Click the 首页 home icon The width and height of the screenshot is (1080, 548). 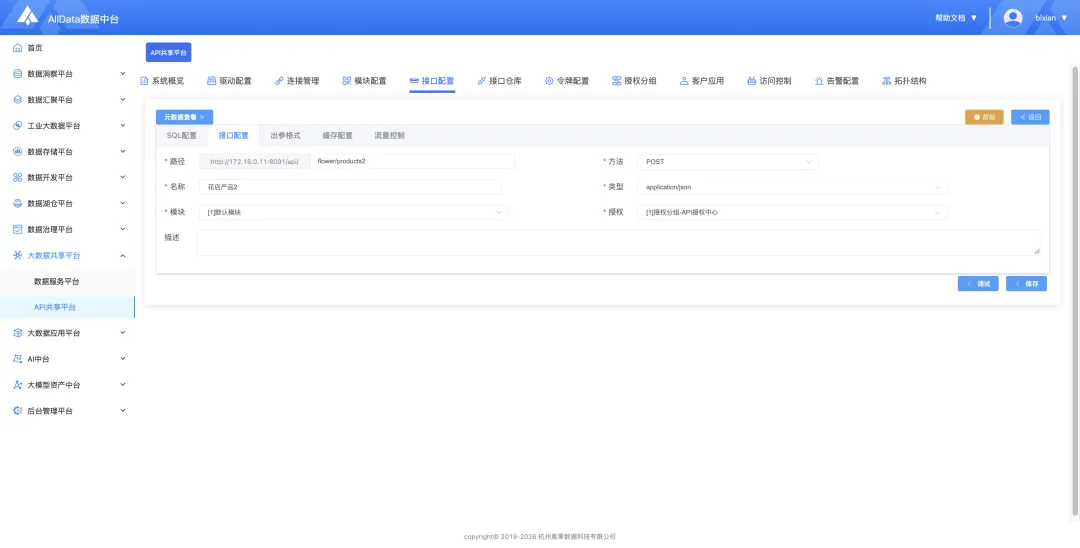pyautogui.click(x=18, y=48)
